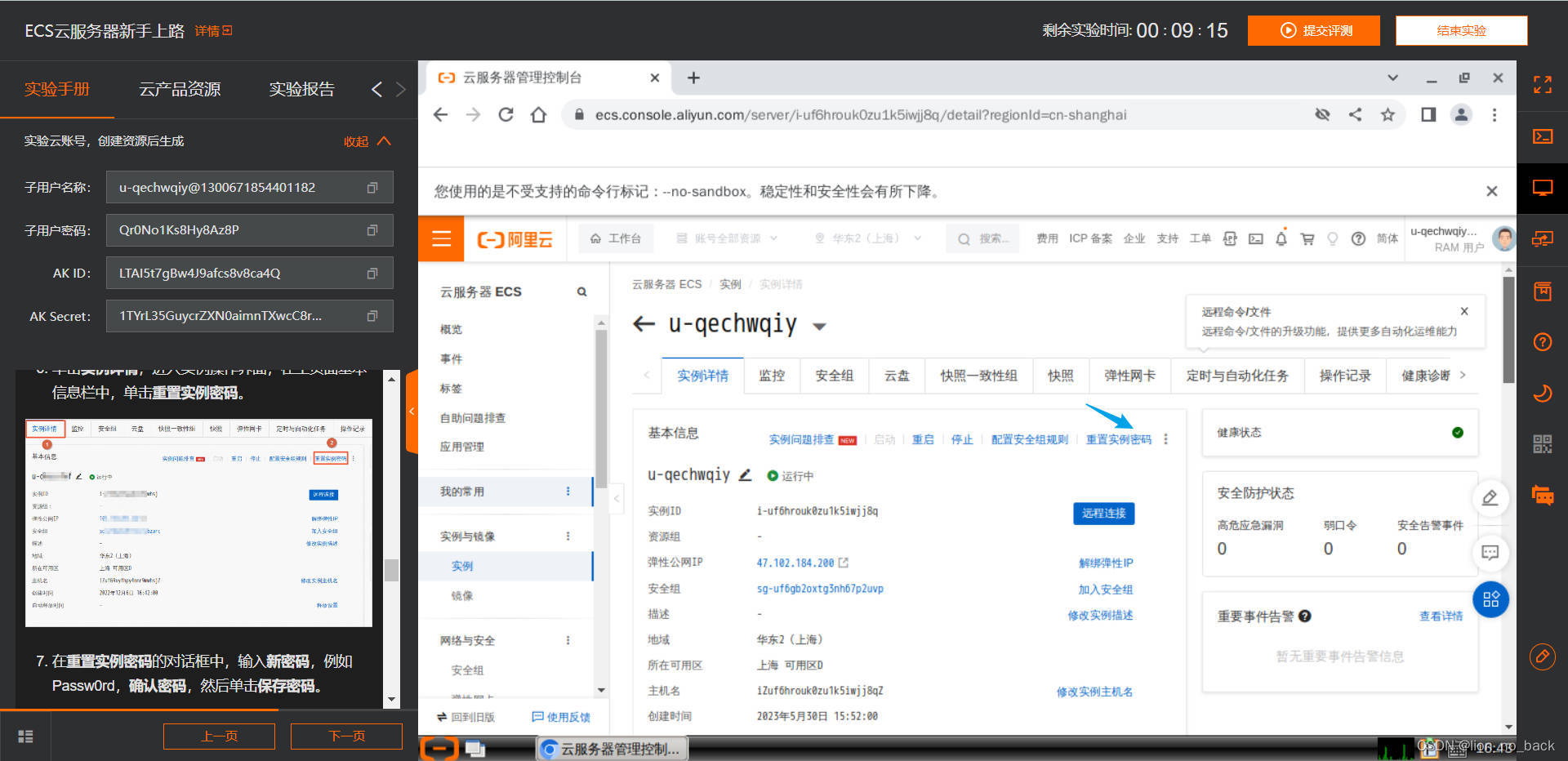Open more actions dots next to 重置实例密码

tap(1165, 439)
